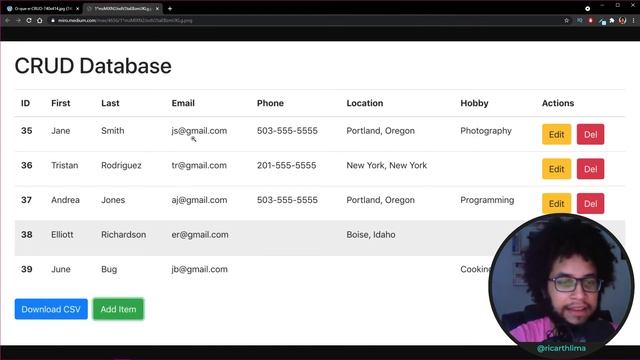Open the Chrome profile avatar
Viewport: 640px width, 360px height.
coord(622,20)
